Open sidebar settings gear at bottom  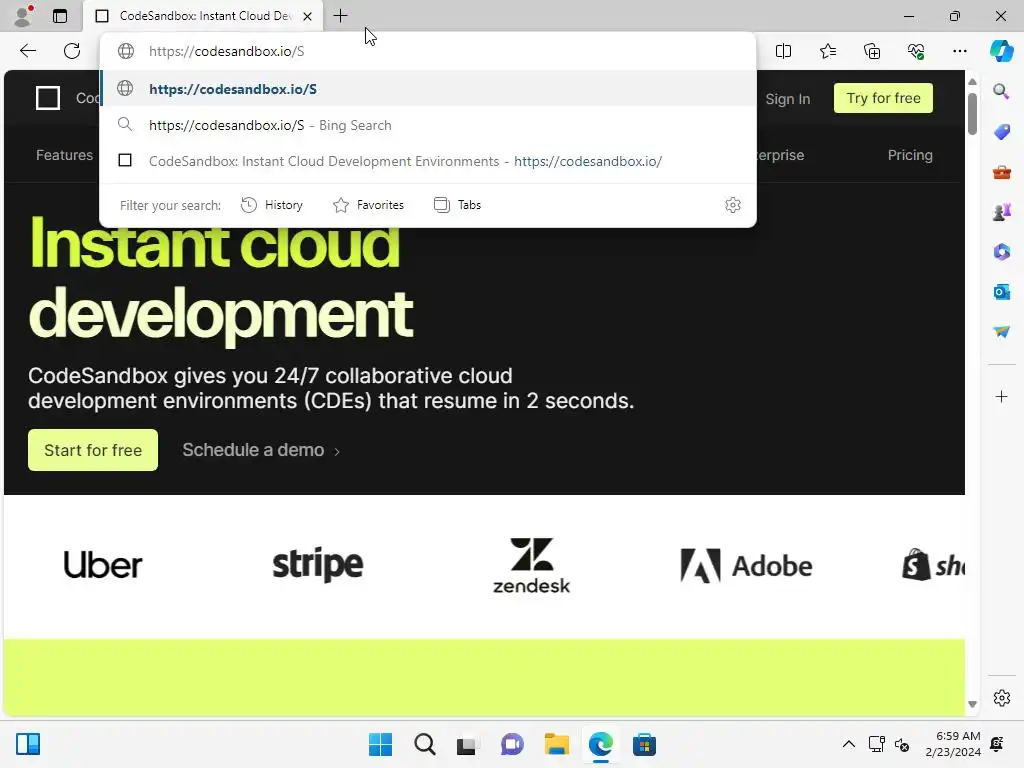(x=1001, y=697)
